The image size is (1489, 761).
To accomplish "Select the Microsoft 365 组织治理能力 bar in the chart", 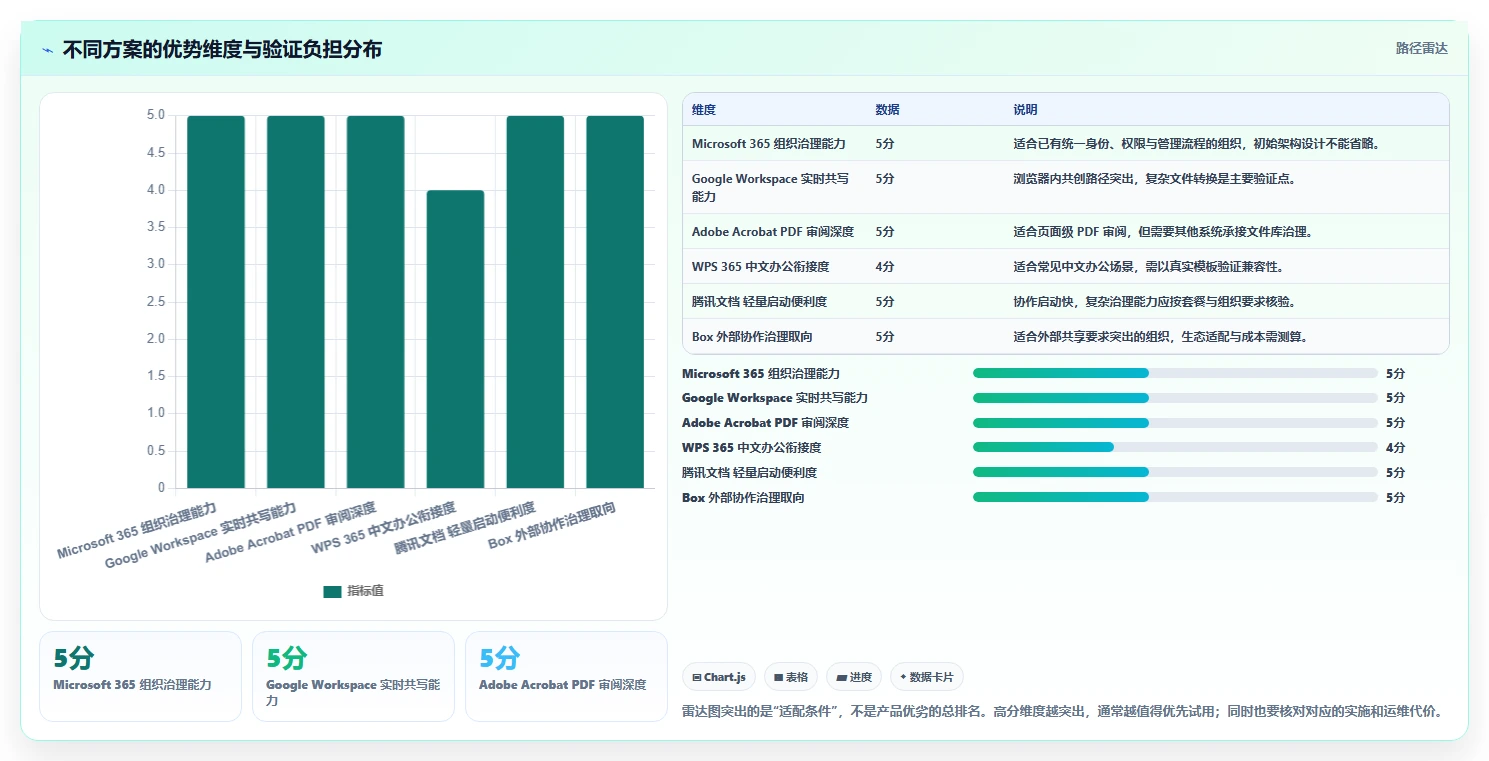I will [x=216, y=302].
